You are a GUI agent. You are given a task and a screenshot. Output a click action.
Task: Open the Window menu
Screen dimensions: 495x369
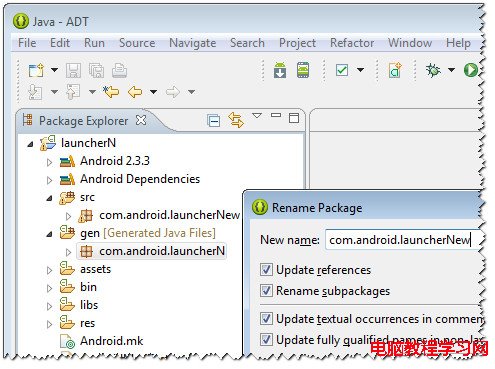pos(410,43)
